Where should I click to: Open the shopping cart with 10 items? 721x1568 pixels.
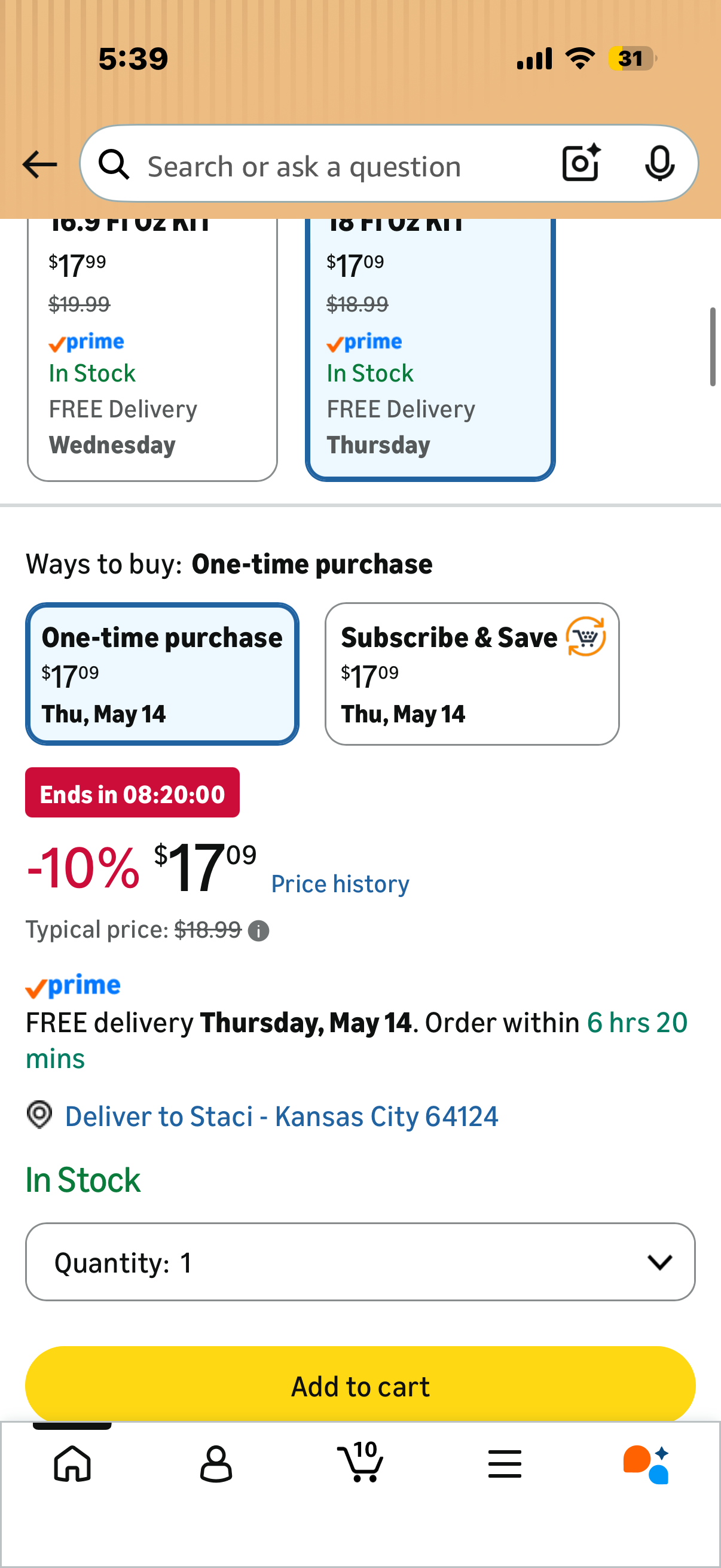click(x=360, y=1461)
